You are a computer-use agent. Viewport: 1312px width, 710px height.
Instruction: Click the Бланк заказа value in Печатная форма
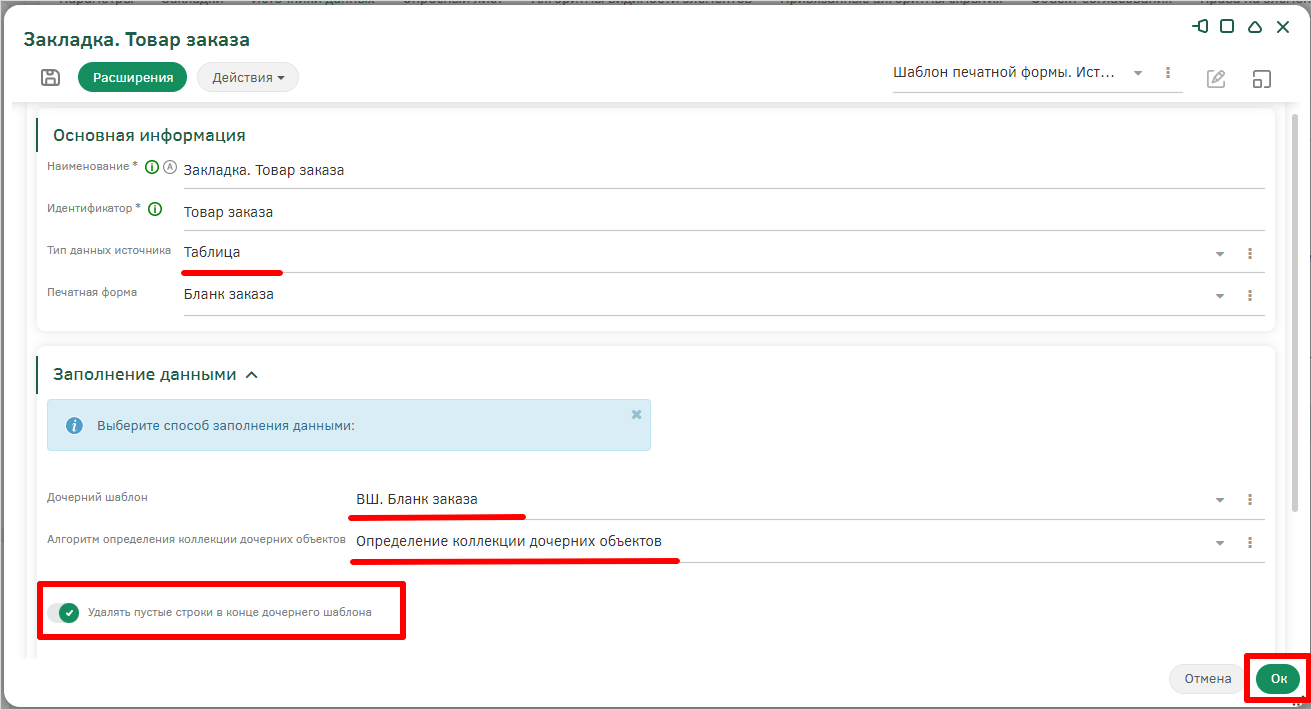click(229, 295)
